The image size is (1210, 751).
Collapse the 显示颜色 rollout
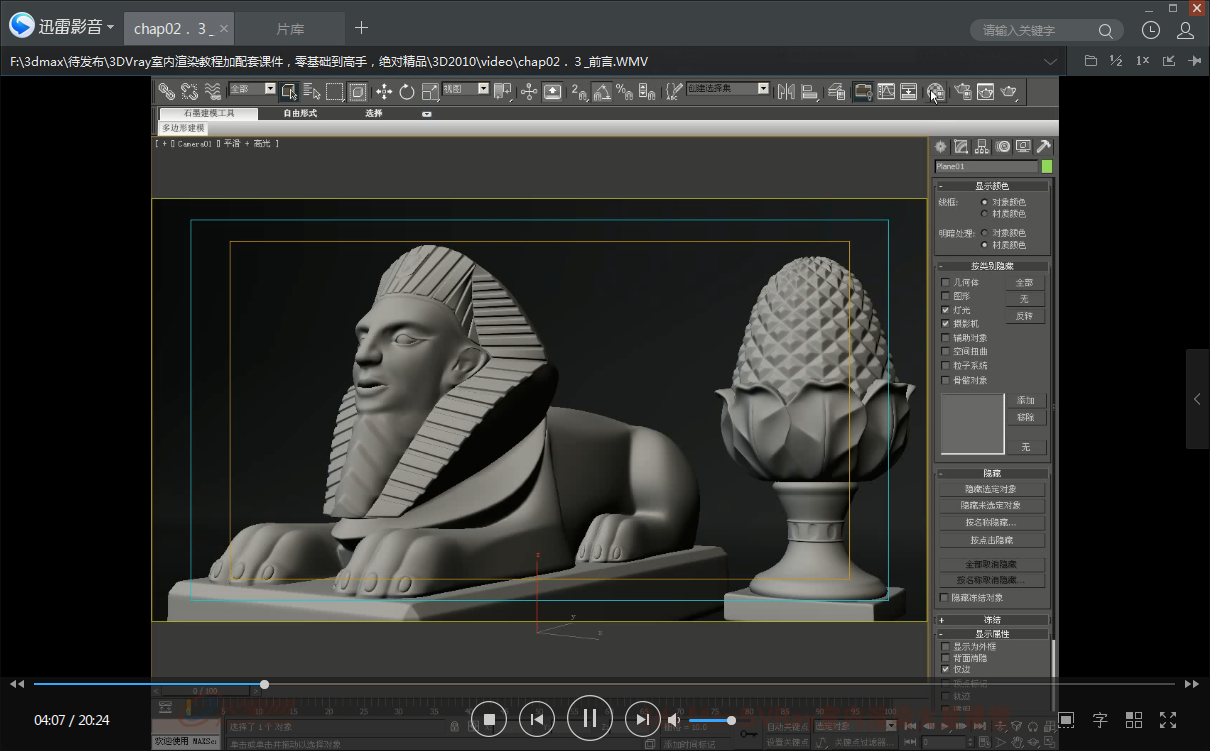(x=992, y=186)
